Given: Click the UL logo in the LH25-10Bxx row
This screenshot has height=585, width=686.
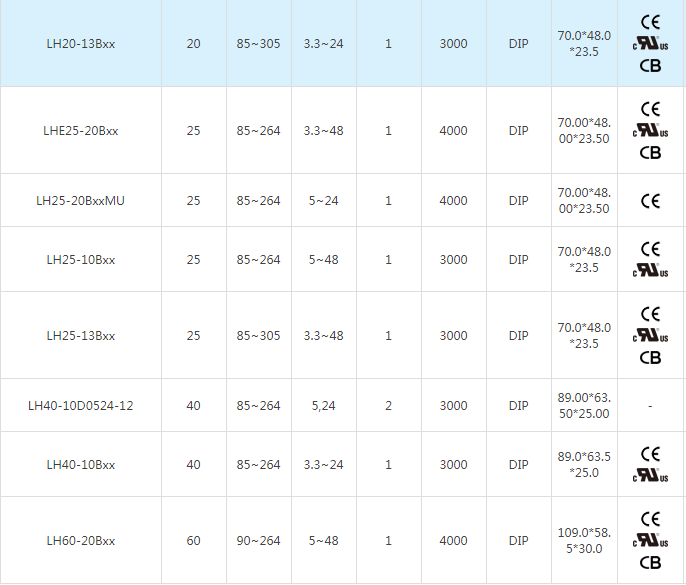Looking at the screenshot, I should point(650,270).
